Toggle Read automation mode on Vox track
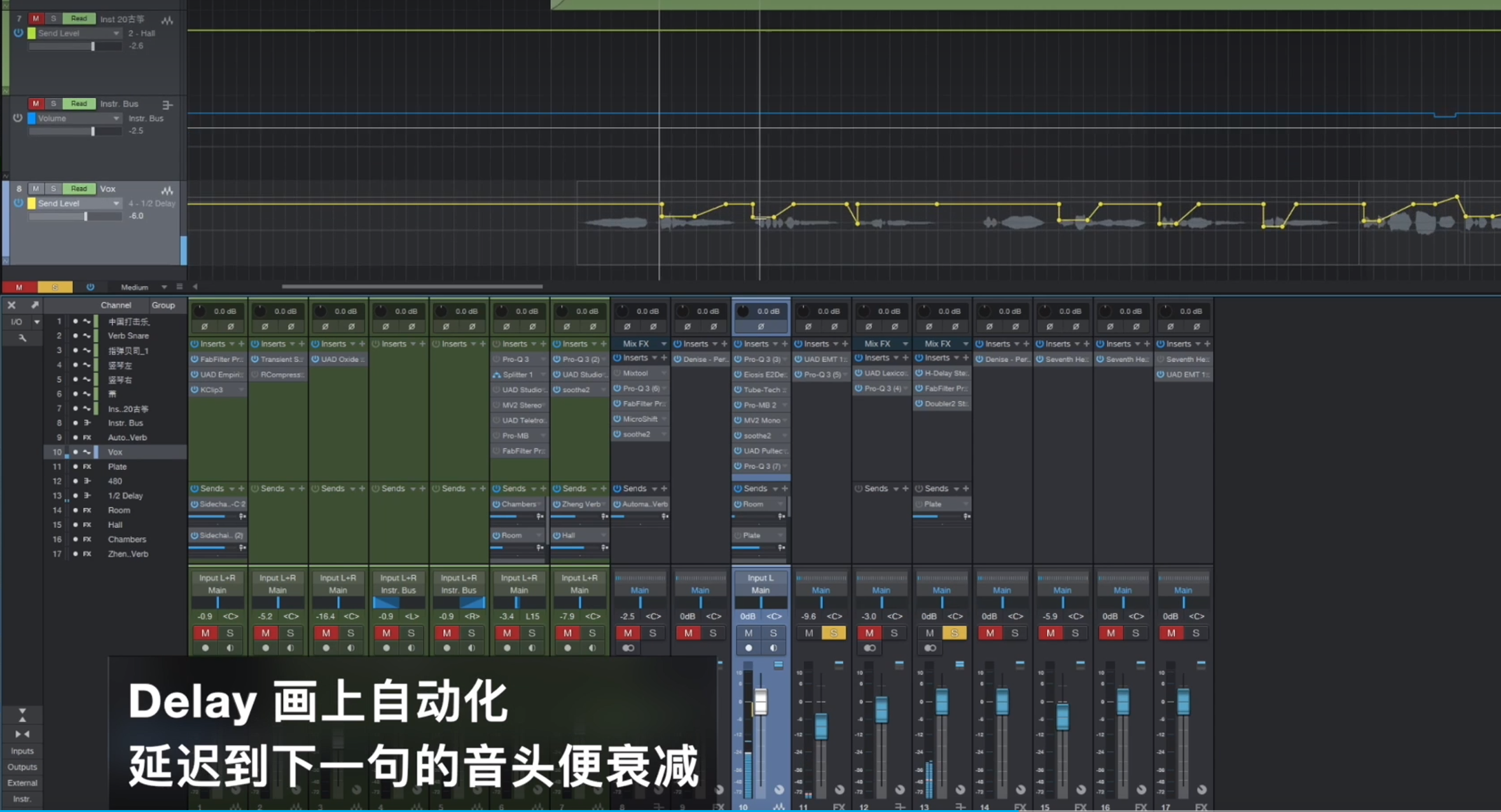The width and height of the screenshot is (1501, 812). [x=79, y=189]
